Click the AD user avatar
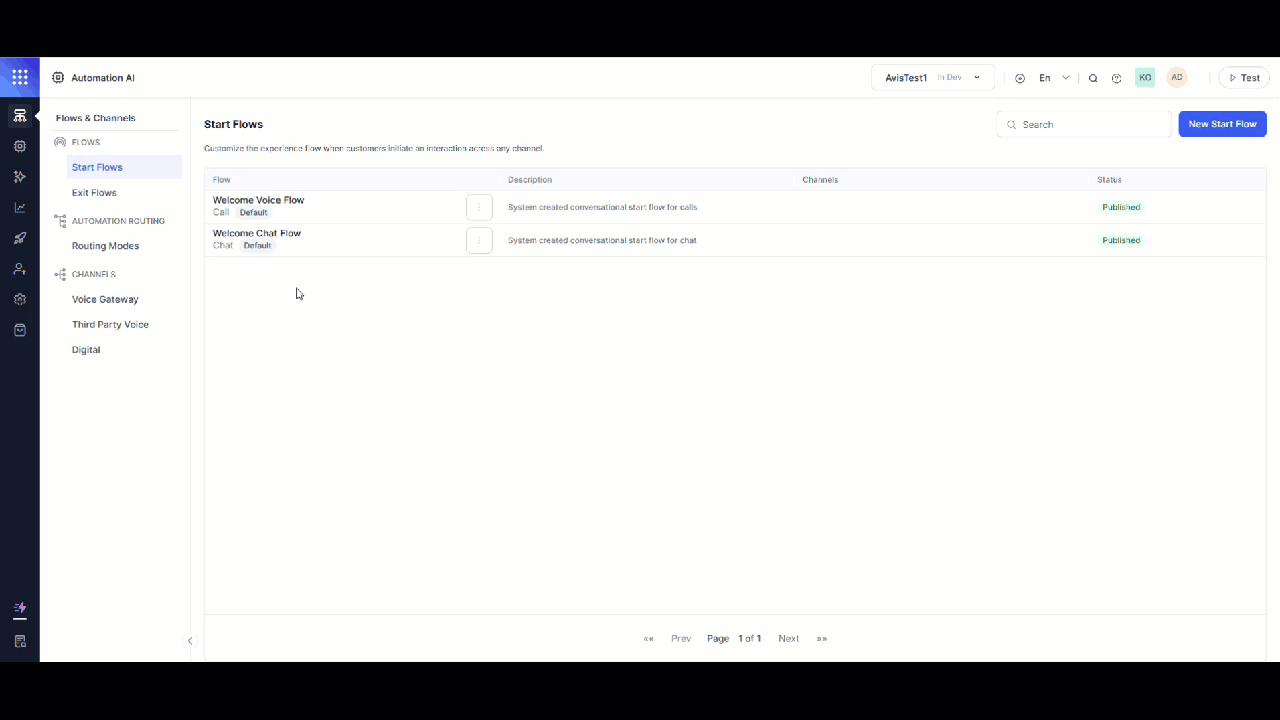 pyautogui.click(x=1177, y=78)
